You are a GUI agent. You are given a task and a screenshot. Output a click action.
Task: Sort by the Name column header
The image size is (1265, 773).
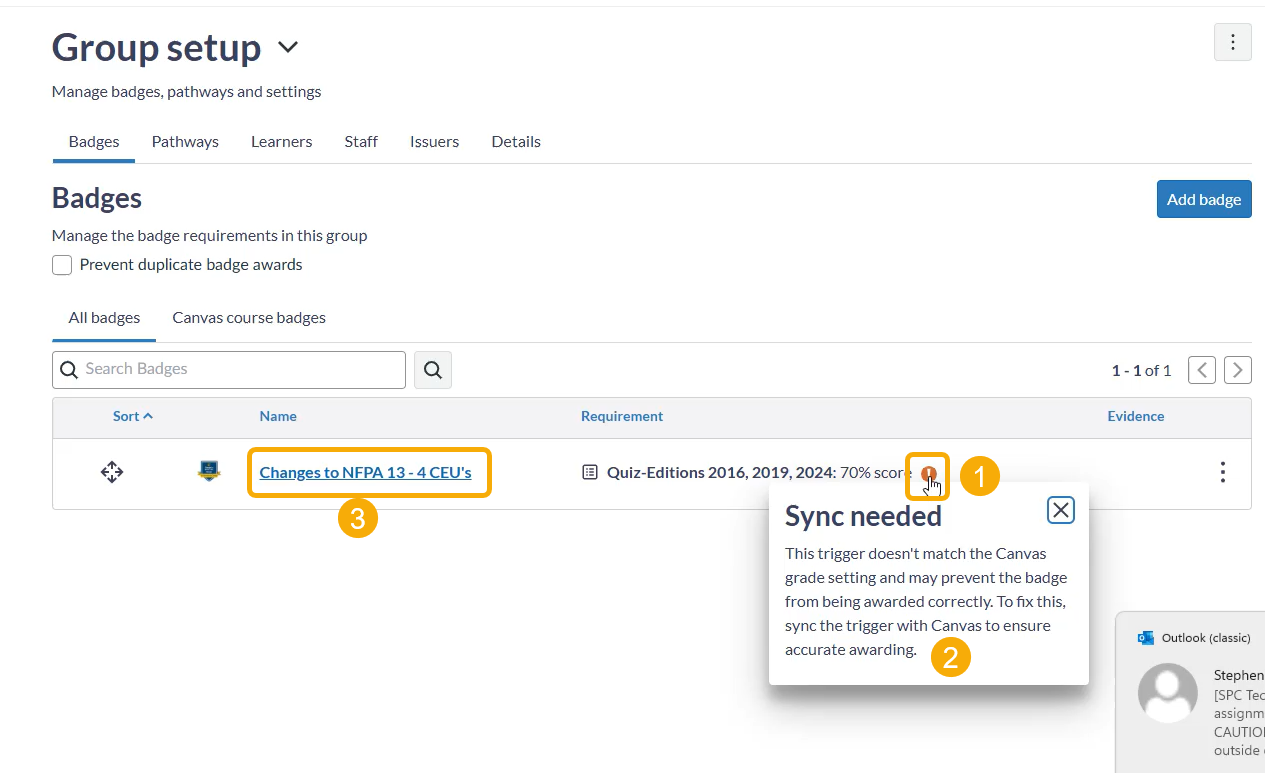(278, 416)
